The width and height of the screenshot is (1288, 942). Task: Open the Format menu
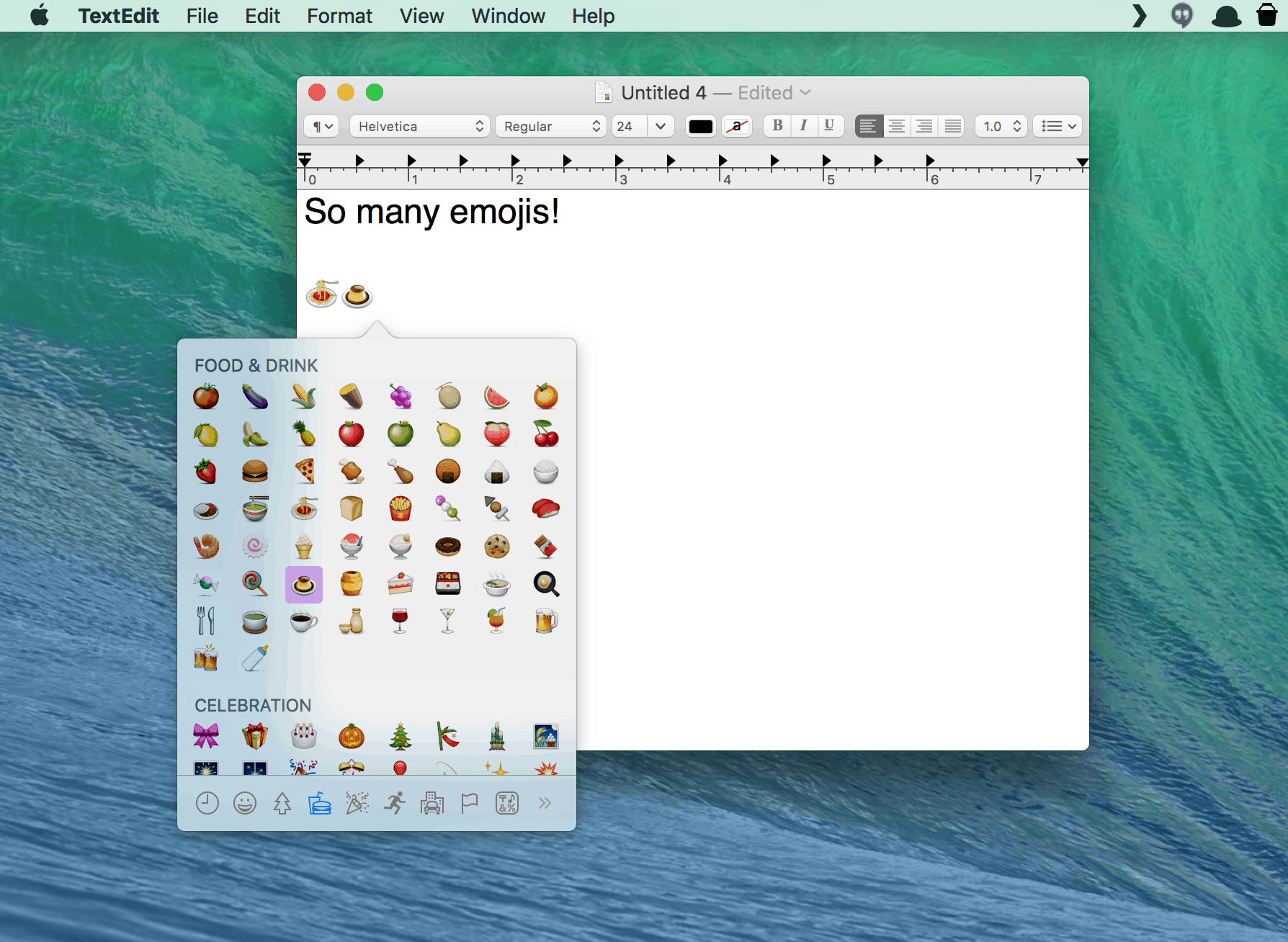point(339,16)
